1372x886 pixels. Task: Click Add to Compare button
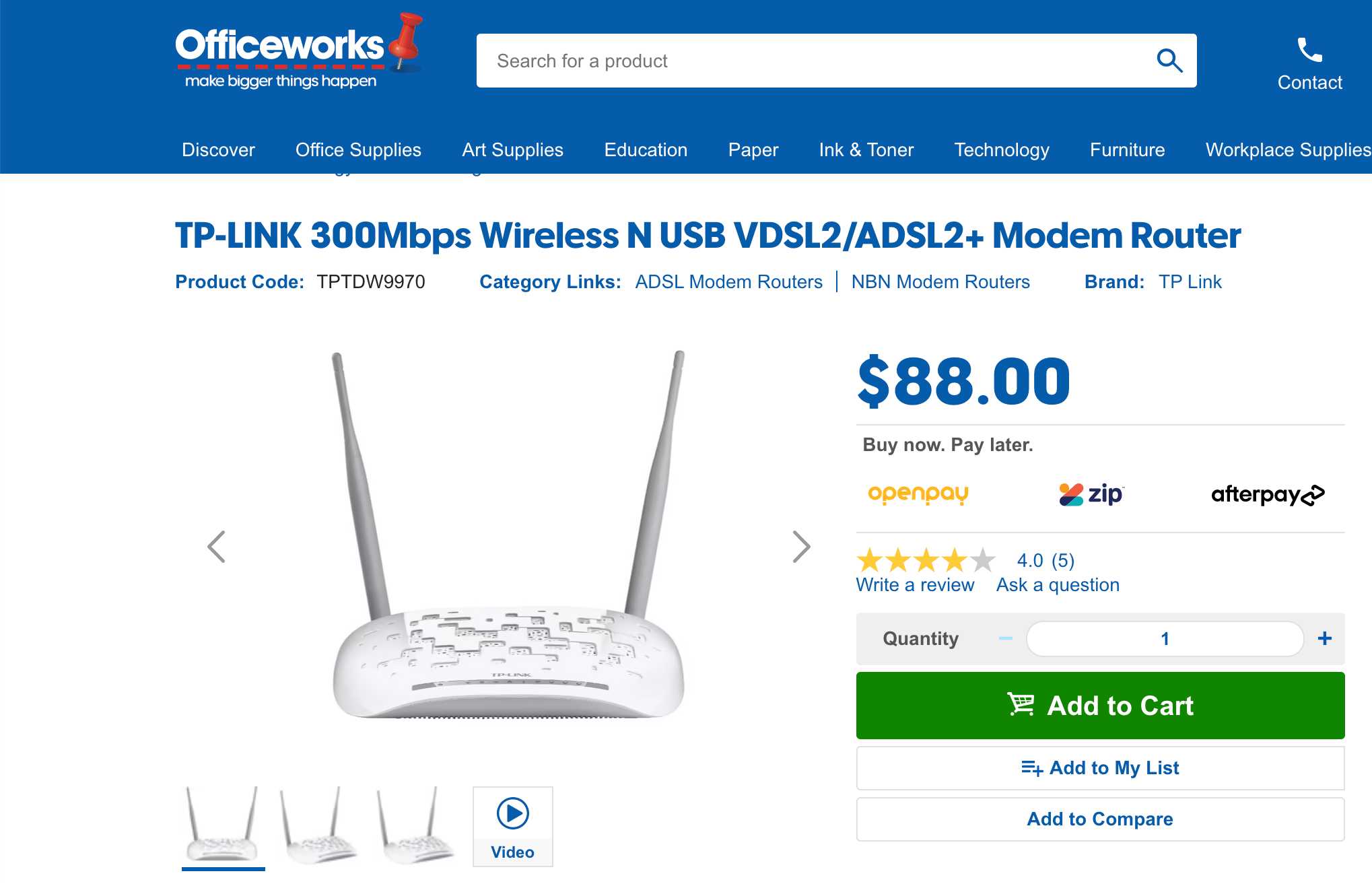pos(1100,819)
